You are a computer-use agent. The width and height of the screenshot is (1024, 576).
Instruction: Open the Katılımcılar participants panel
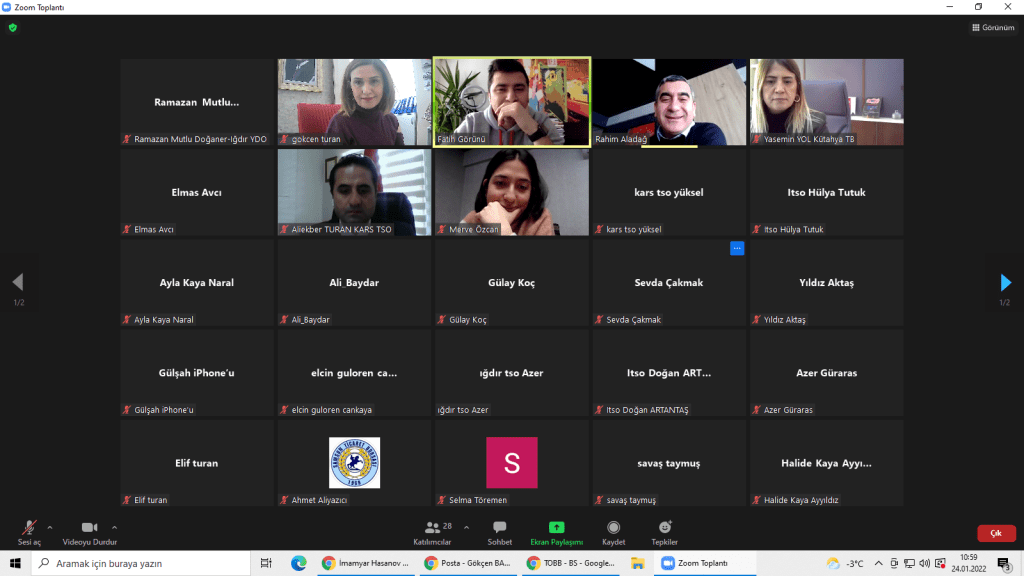coord(432,528)
